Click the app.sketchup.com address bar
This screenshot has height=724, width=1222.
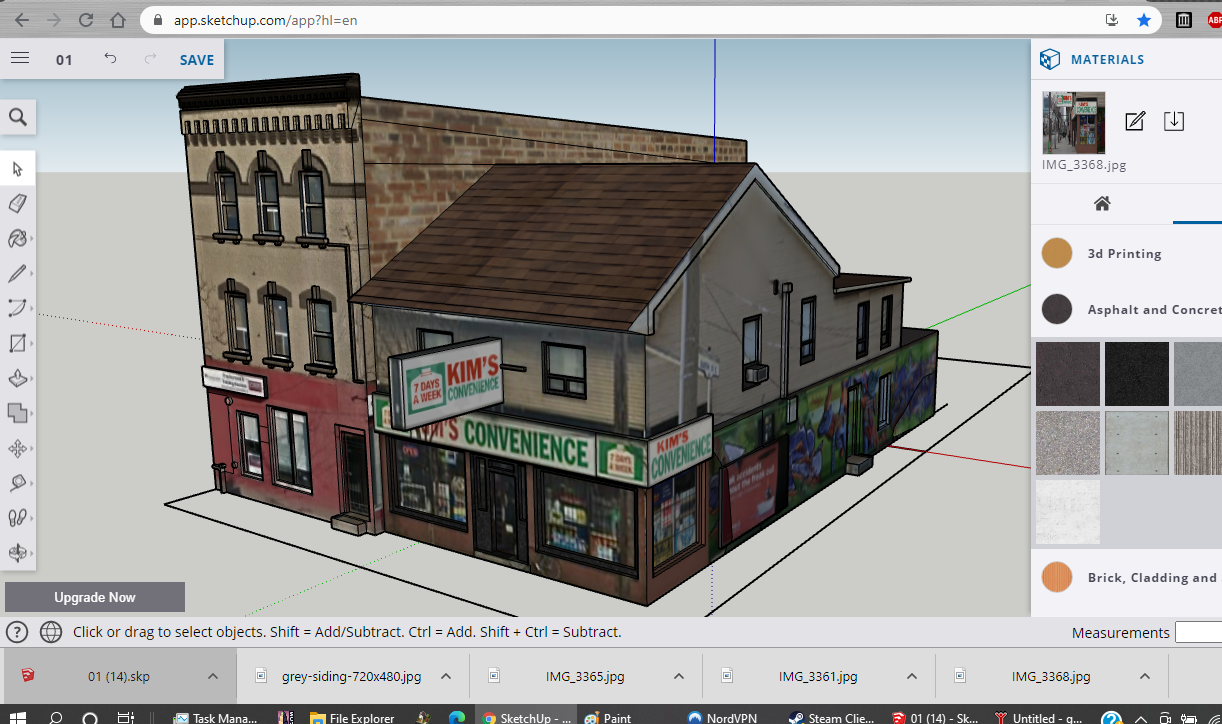[x=650, y=20]
